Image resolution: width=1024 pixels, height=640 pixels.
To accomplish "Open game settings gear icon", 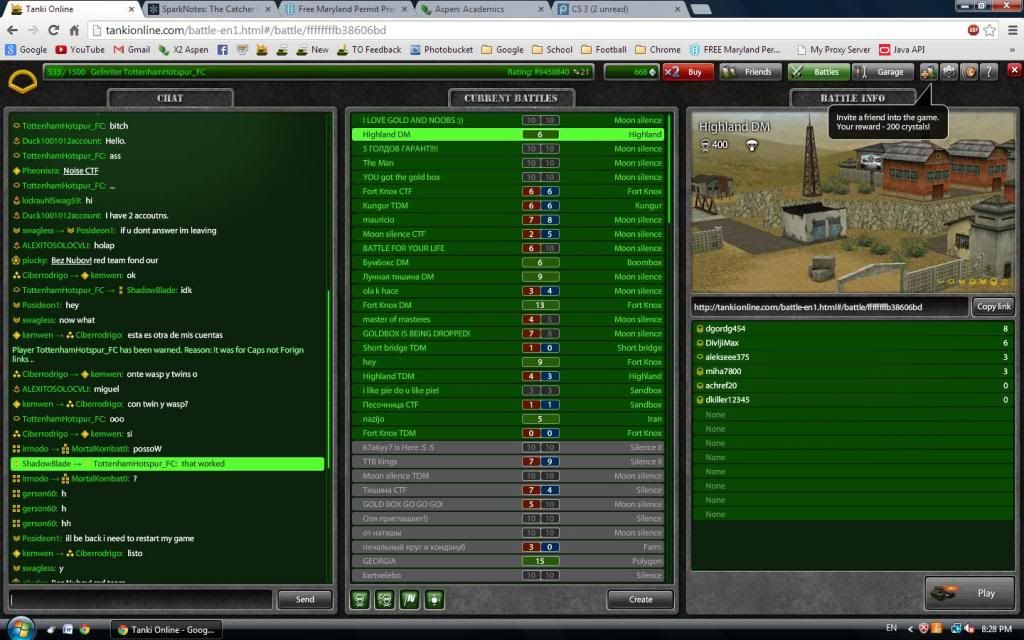I will pyautogui.click(x=948, y=72).
